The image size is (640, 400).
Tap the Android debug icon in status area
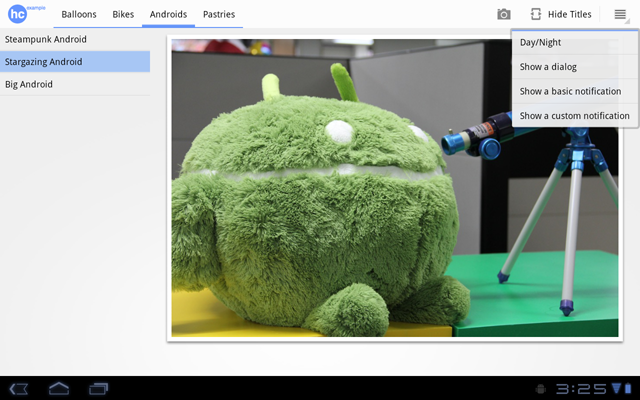[x=541, y=388]
